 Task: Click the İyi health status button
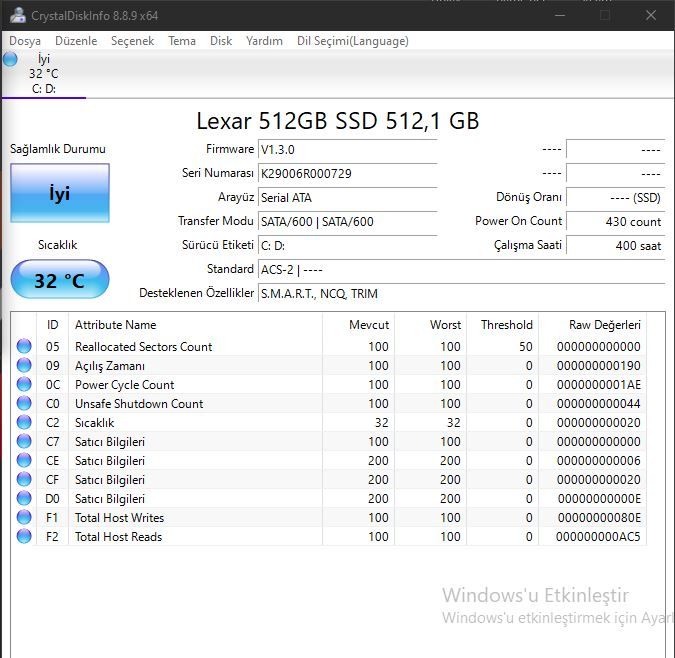pos(60,193)
